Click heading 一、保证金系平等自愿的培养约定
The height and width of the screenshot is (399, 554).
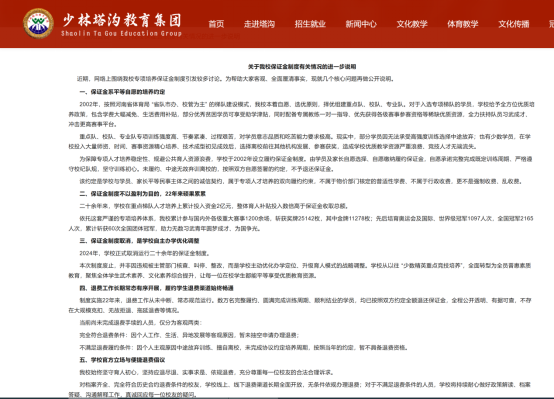pyautogui.click(x=122, y=92)
